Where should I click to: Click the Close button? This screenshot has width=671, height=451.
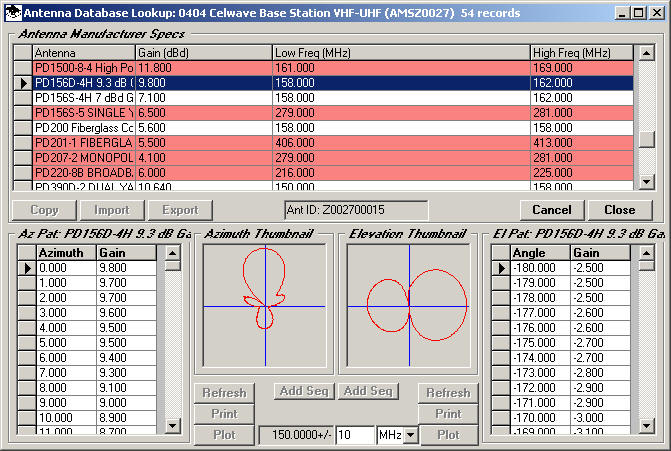[x=620, y=210]
